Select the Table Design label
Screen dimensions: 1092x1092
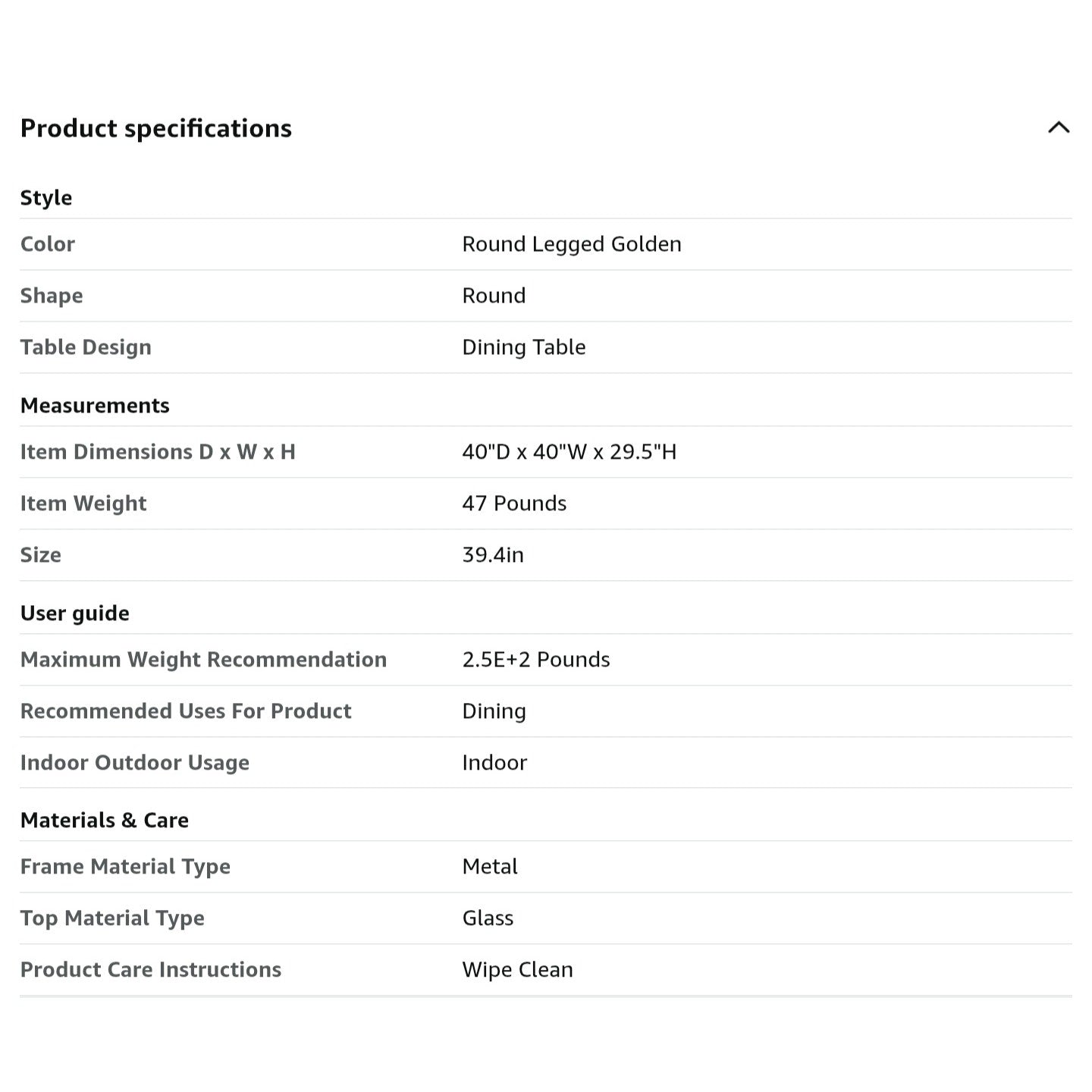point(86,347)
